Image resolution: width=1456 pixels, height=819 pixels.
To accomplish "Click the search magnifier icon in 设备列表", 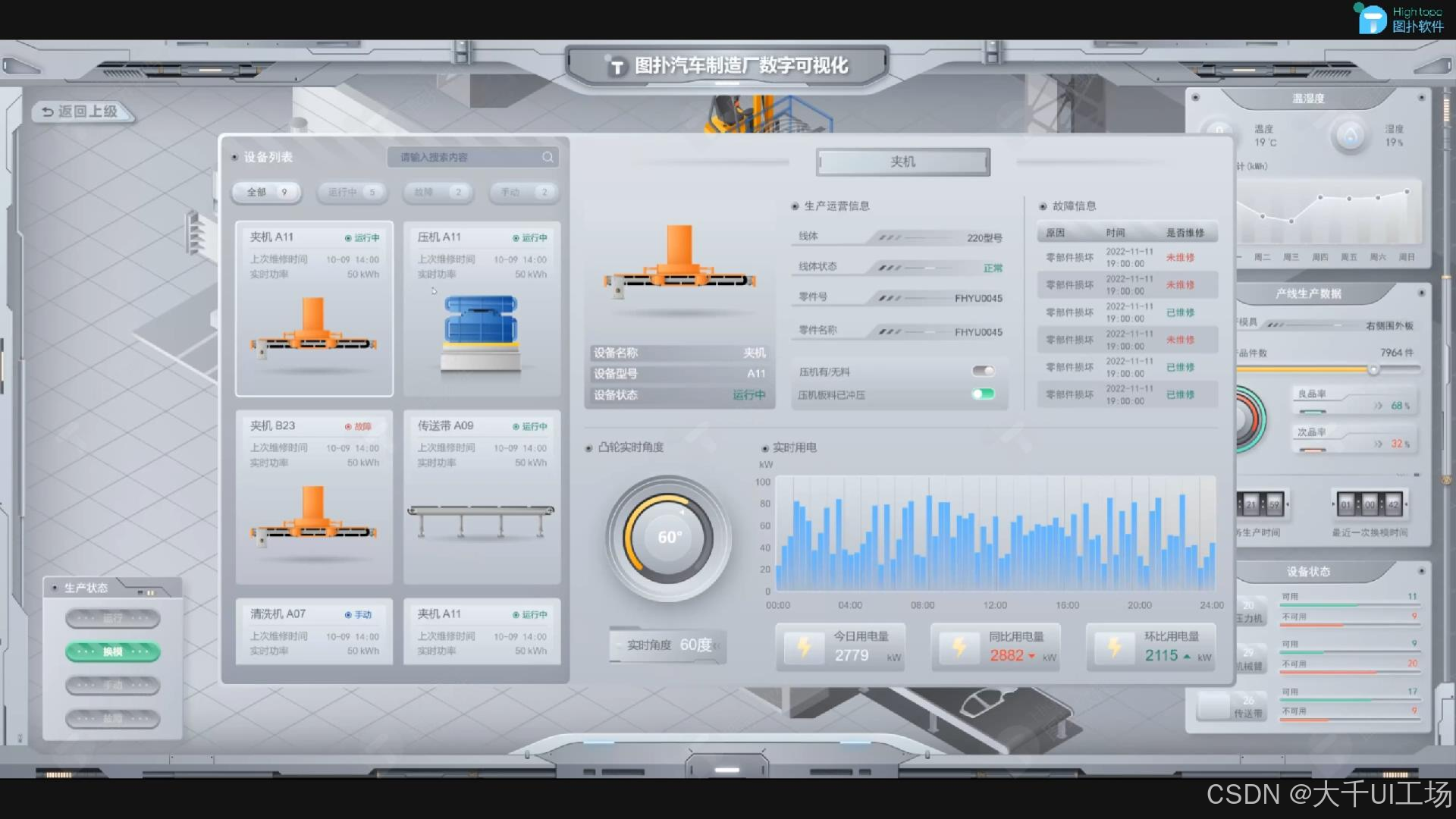I will [x=548, y=157].
